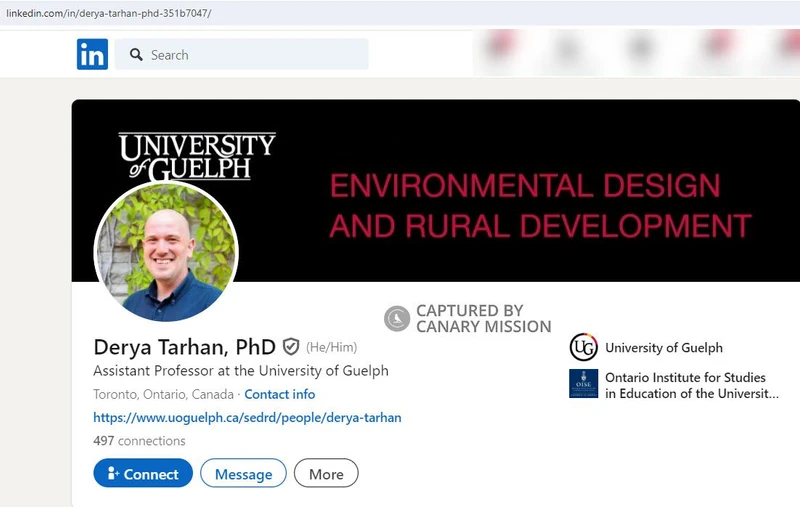Screen dimensions: 800x507
Task: Open the uoguelph.ca profile website link
Action: tap(247, 417)
